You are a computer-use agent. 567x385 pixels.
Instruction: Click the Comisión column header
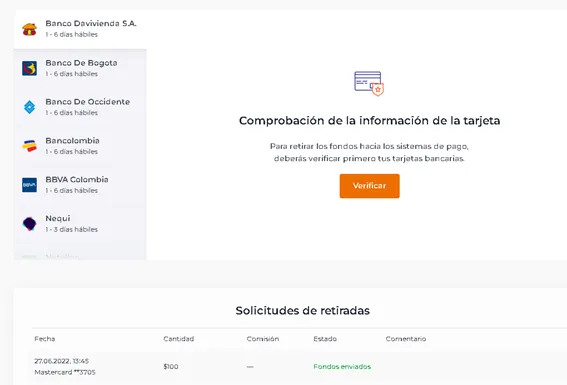tap(263, 339)
